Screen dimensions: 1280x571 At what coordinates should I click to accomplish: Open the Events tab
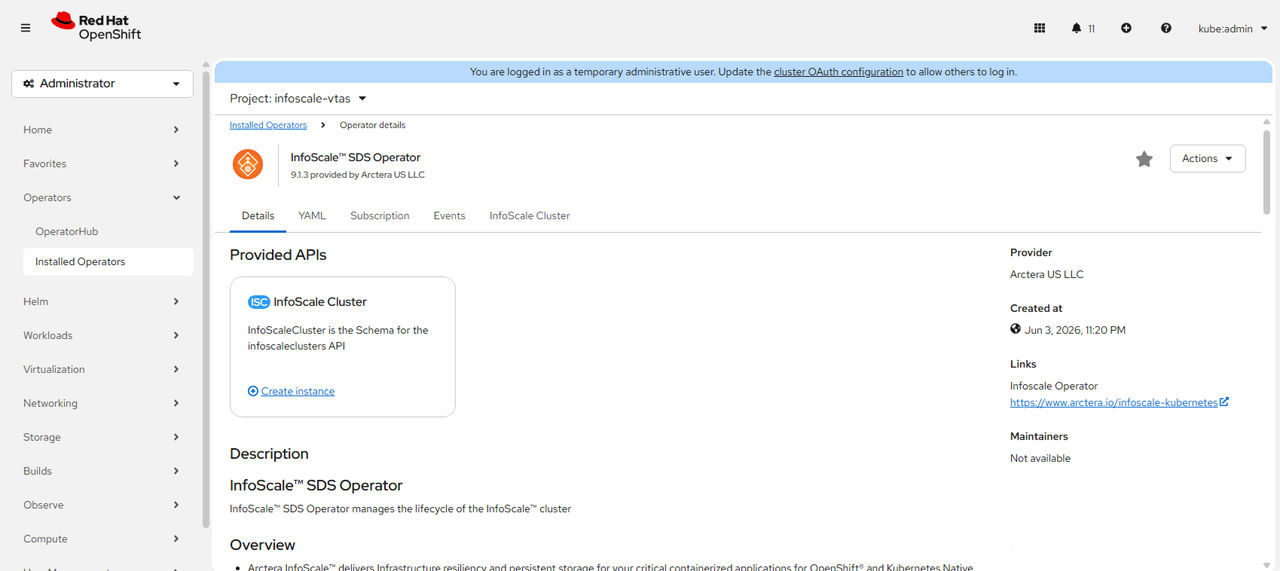[x=449, y=216]
